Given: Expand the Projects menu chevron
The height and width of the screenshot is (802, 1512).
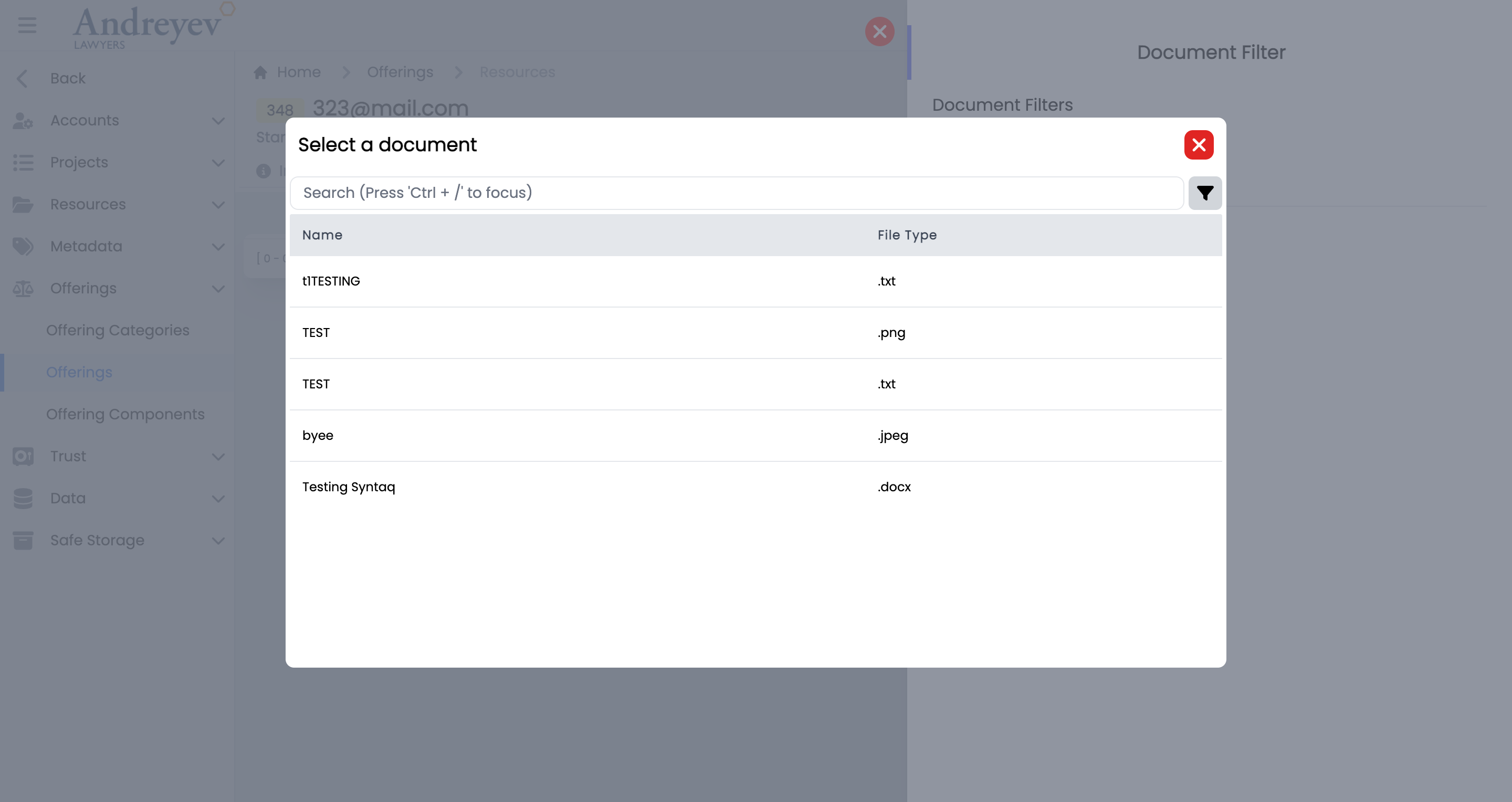Looking at the screenshot, I should tap(218, 163).
